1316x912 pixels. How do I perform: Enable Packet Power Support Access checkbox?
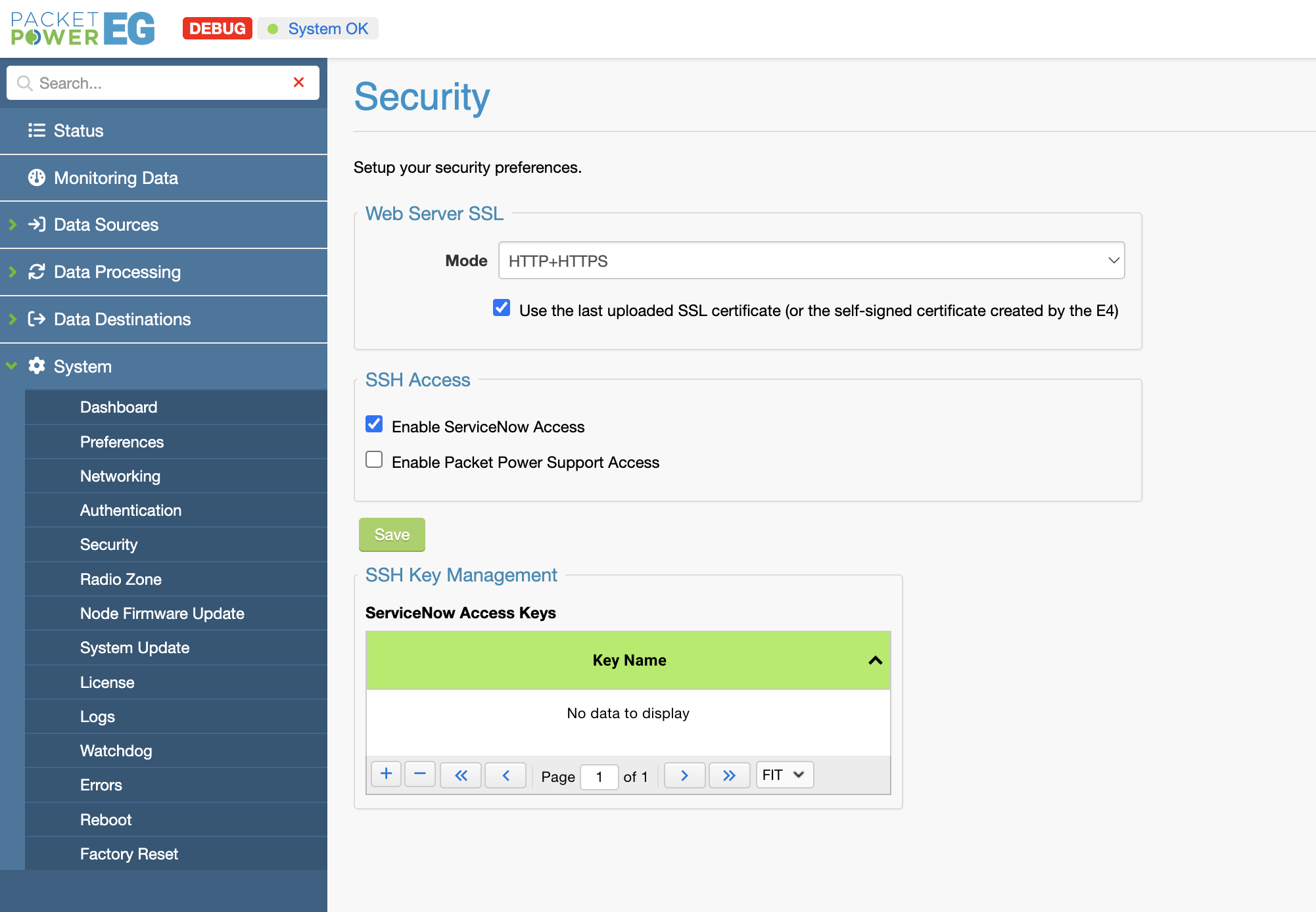pos(374,460)
